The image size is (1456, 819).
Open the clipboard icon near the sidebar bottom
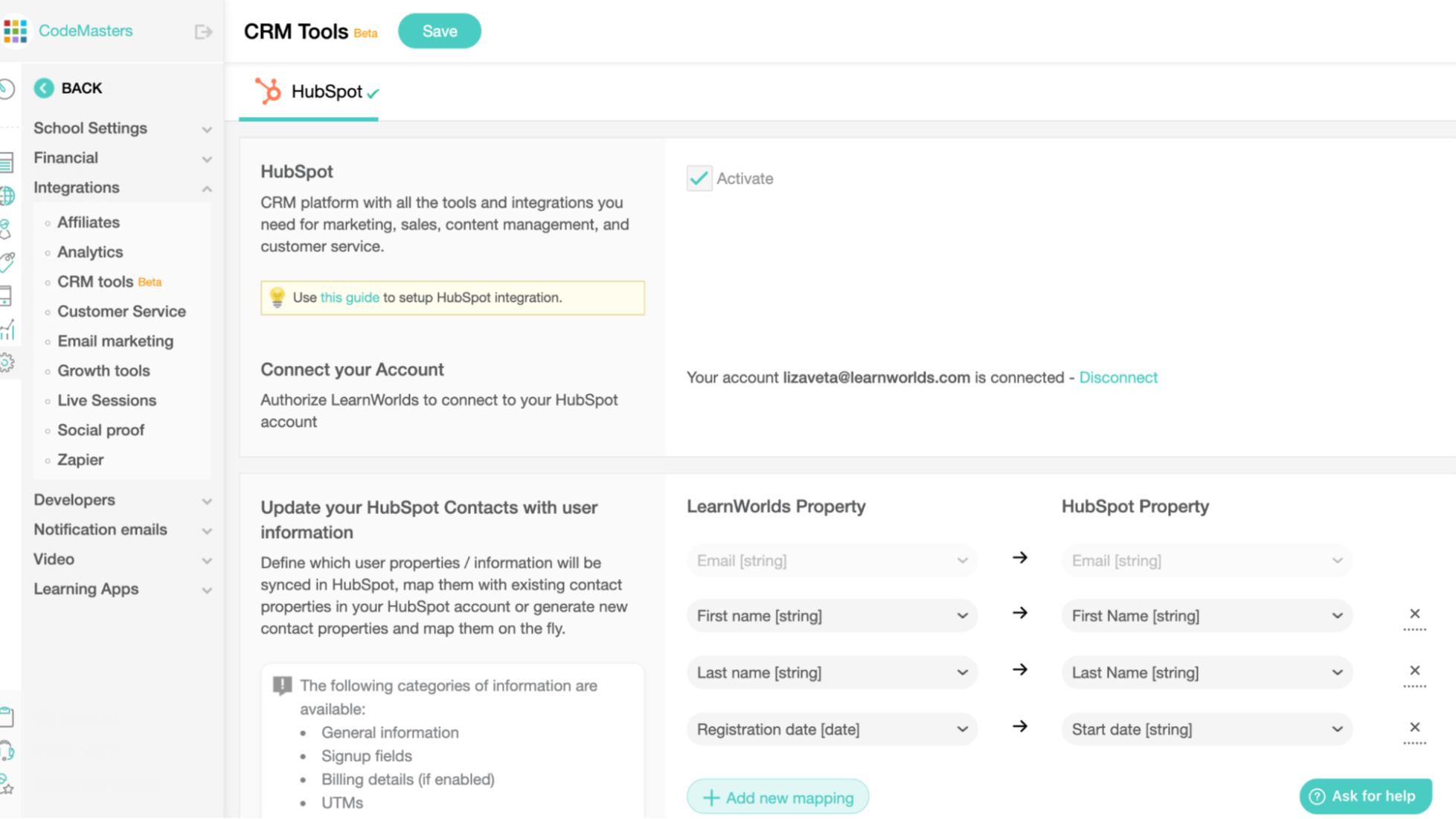[7, 716]
